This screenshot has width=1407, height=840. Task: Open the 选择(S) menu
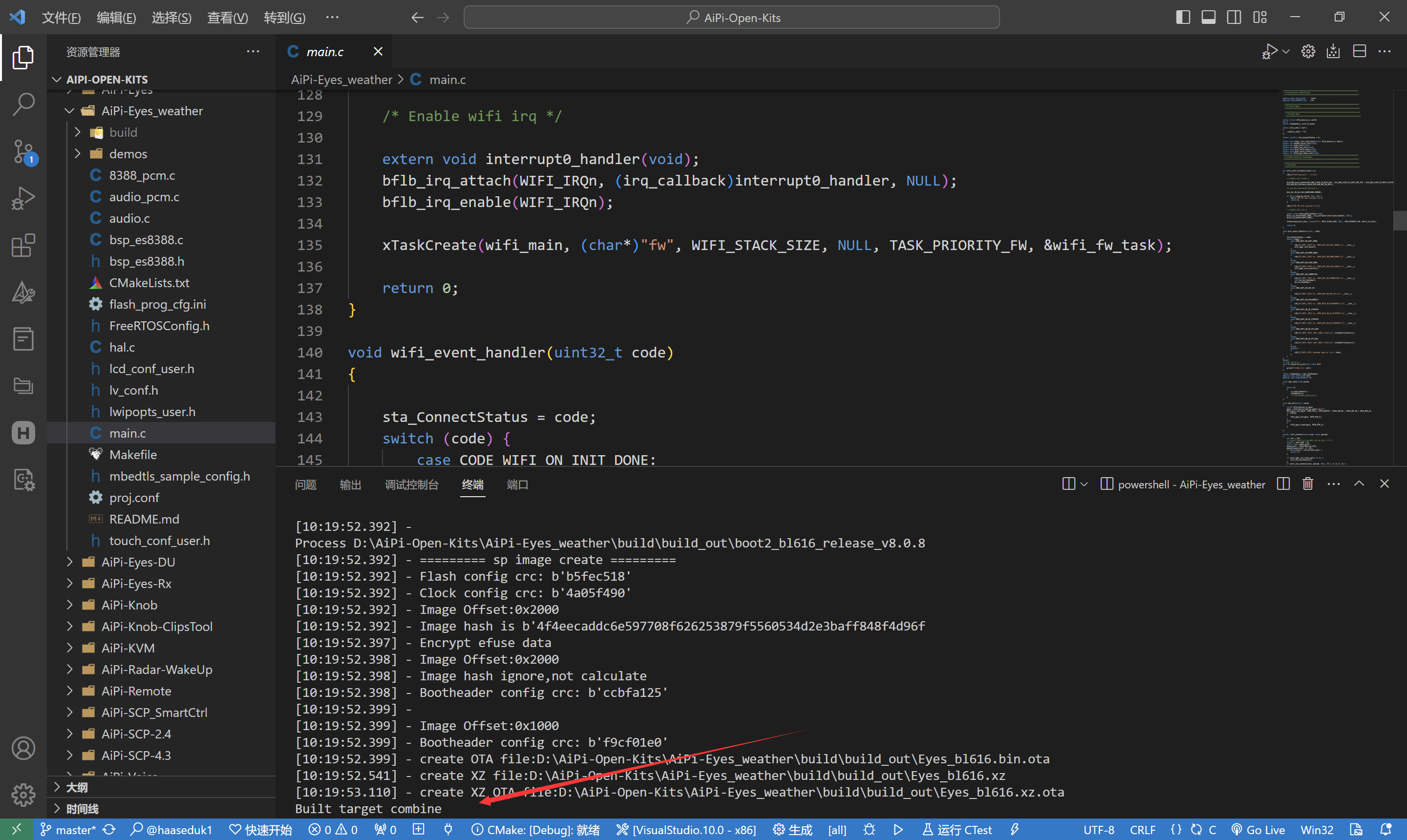click(171, 18)
